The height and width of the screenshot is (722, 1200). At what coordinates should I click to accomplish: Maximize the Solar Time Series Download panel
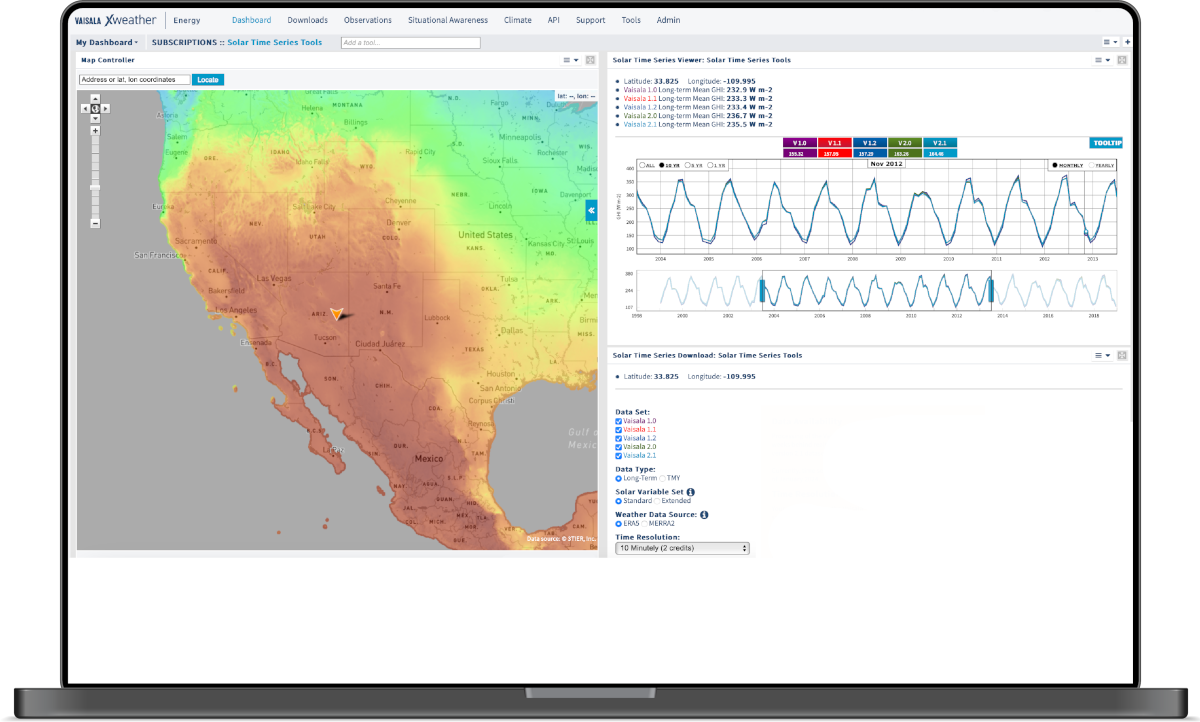pos(1122,355)
